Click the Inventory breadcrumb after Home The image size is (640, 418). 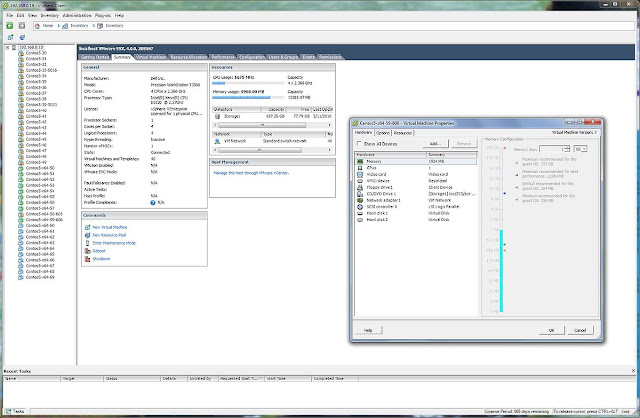[79, 26]
